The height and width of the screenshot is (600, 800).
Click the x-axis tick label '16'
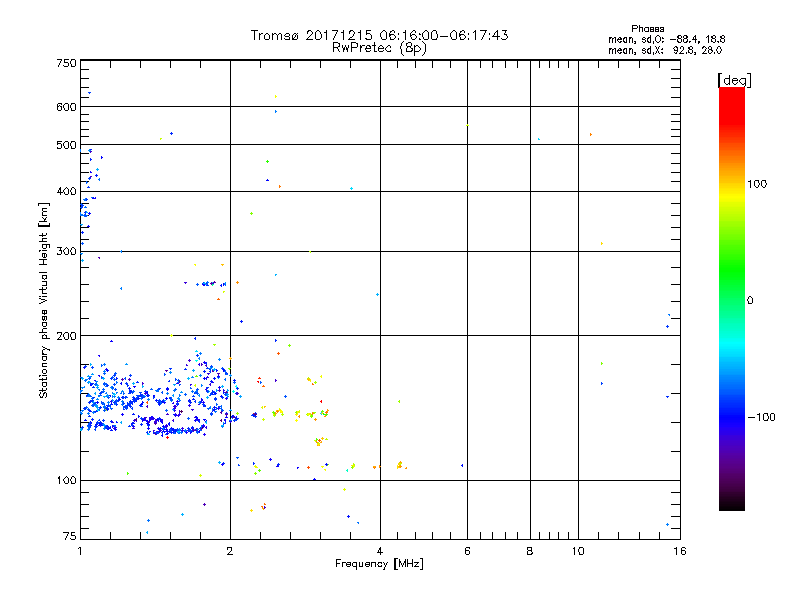(x=680, y=551)
